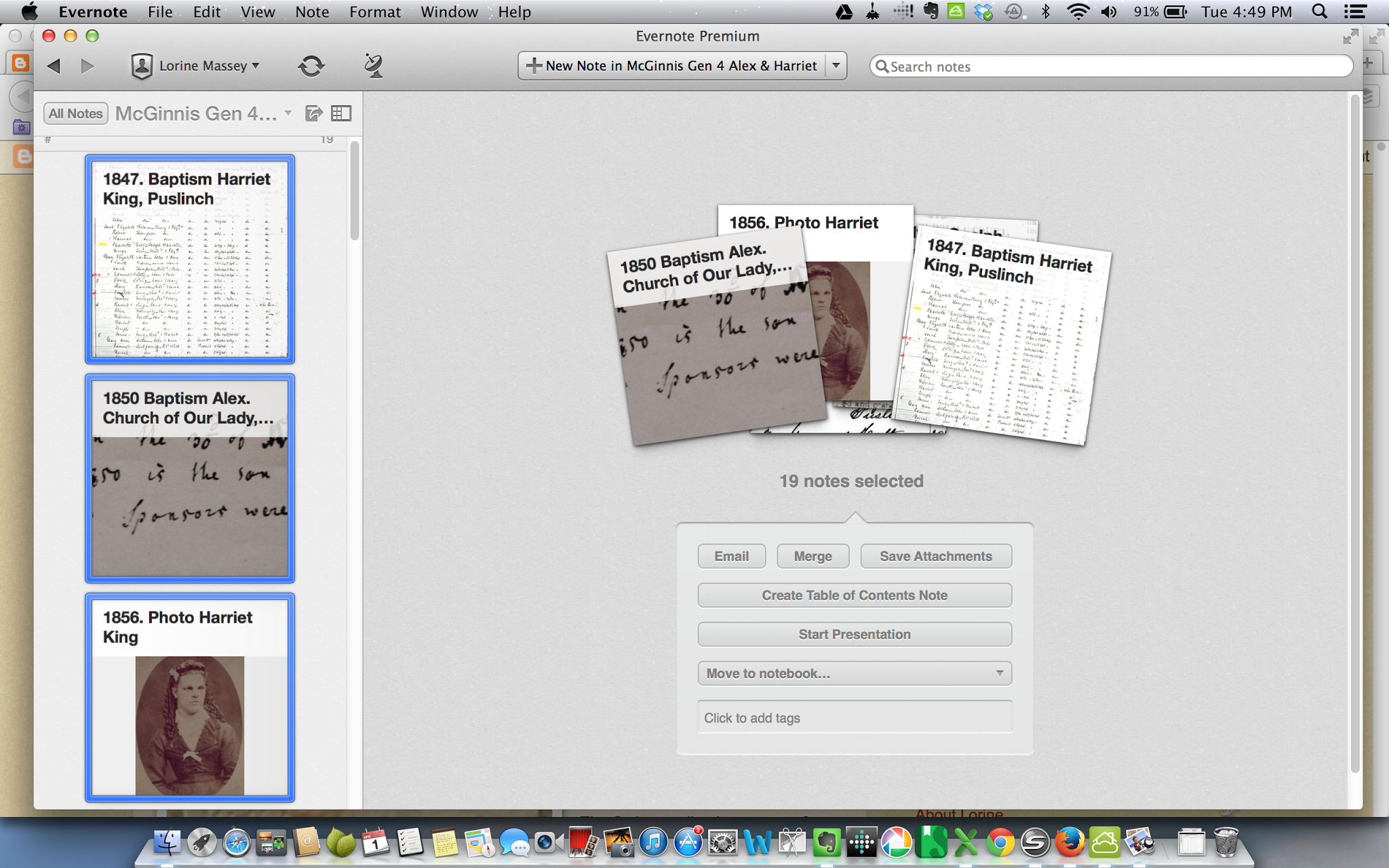The height and width of the screenshot is (868, 1389).
Task: Click the Create Table of Contents Note button
Action: point(854,595)
